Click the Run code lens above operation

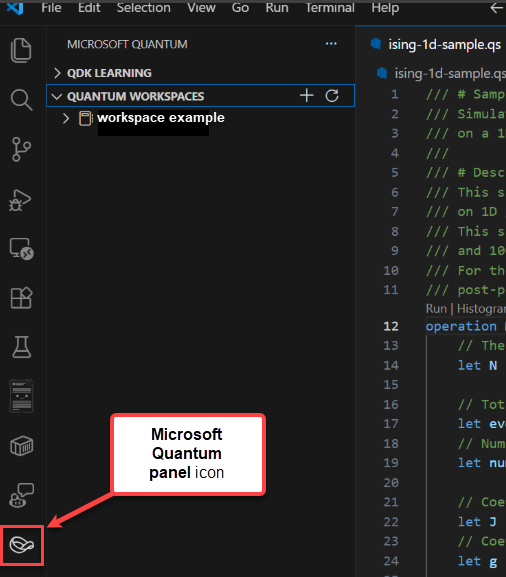pyautogui.click(x=436, y=308)
